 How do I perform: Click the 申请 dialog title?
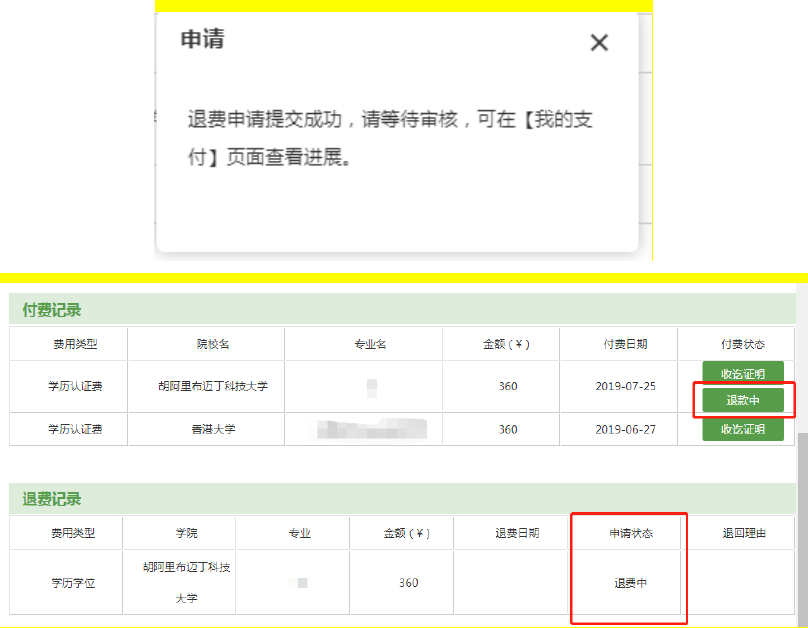(202, 40)
